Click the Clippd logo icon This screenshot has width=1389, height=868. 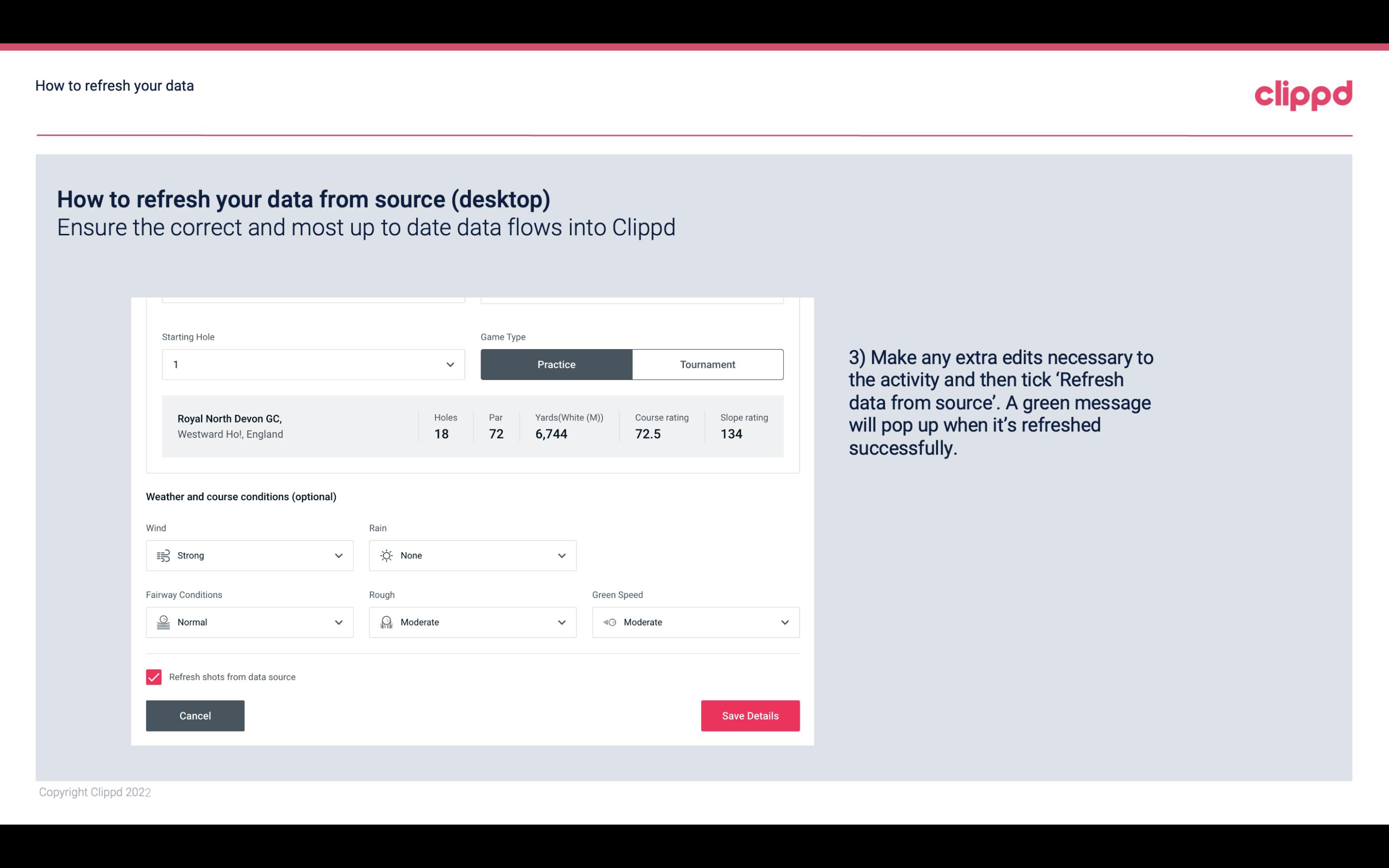pyautogui.click(x=1303, y=94)
